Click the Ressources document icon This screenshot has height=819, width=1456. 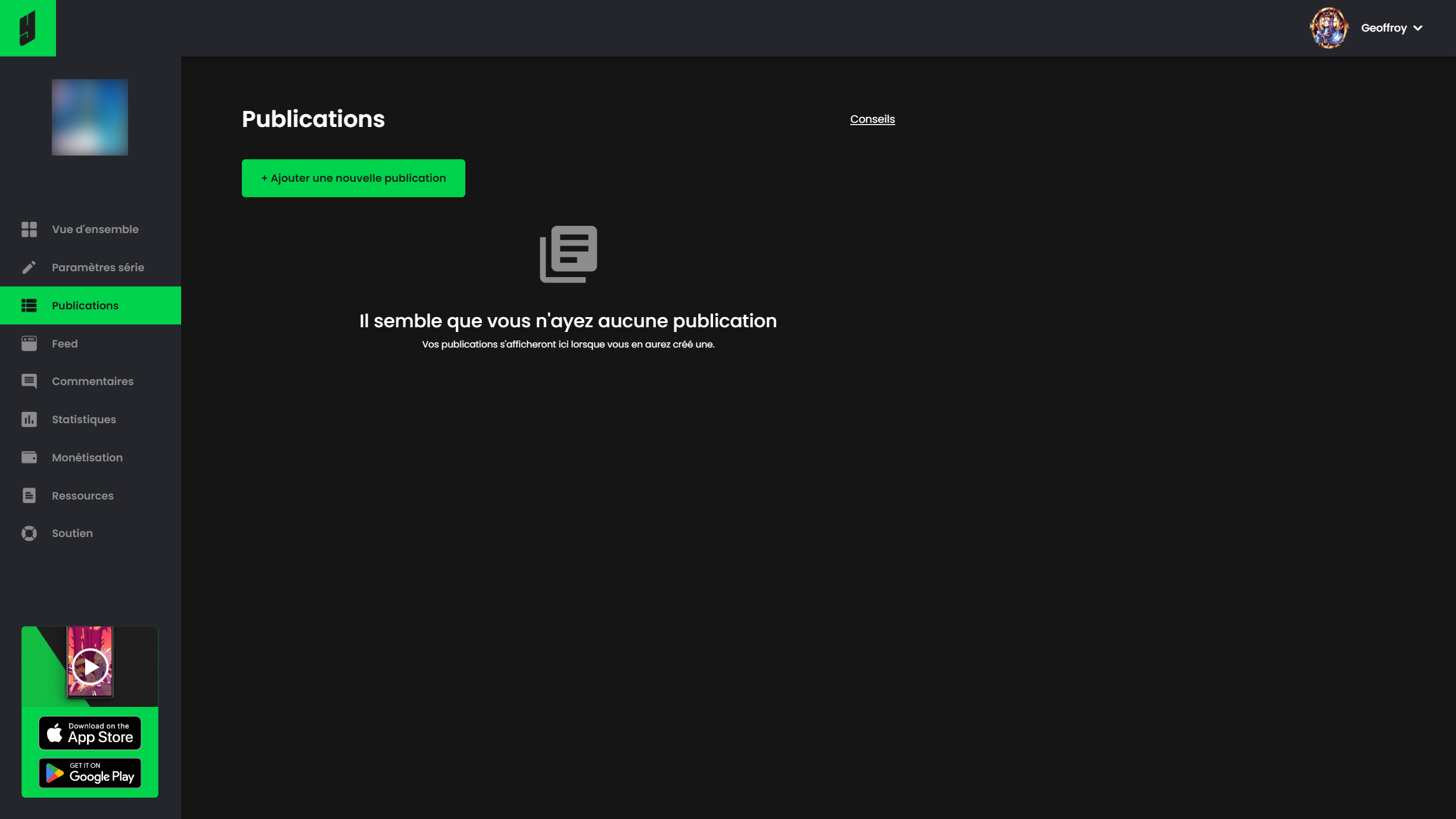29,495
